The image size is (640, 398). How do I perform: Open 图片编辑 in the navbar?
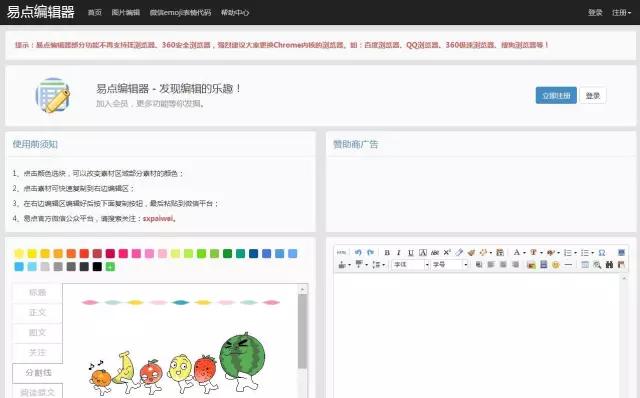point(126,13)
